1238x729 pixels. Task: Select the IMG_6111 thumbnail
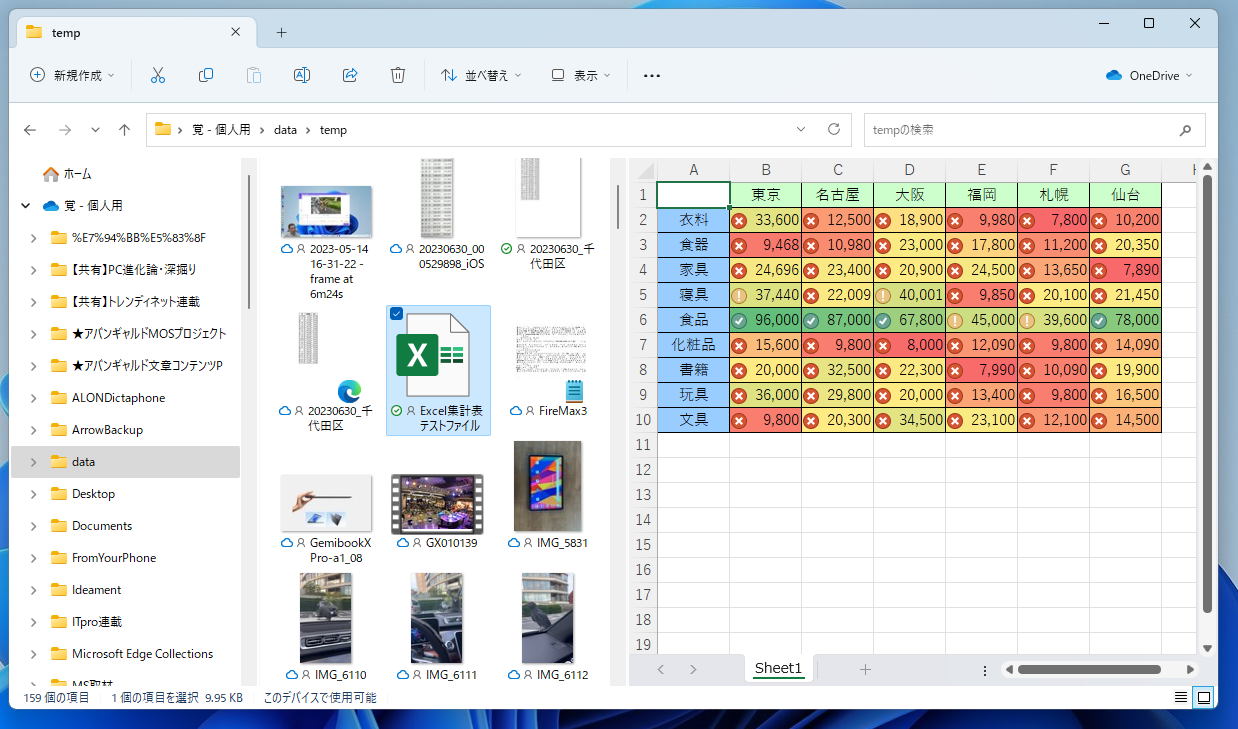click(x=437, y=618)
